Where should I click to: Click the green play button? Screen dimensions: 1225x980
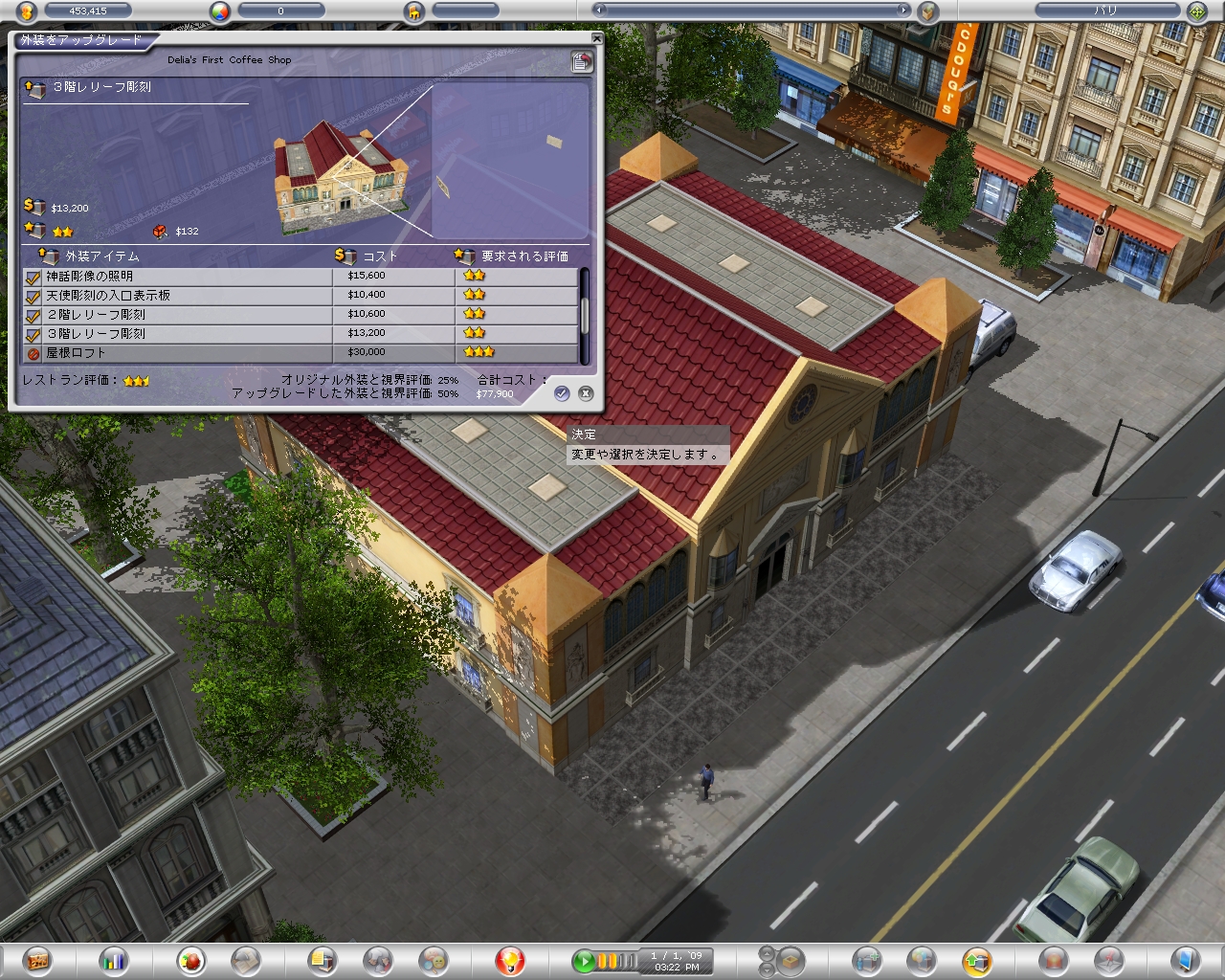coord(584,960)
